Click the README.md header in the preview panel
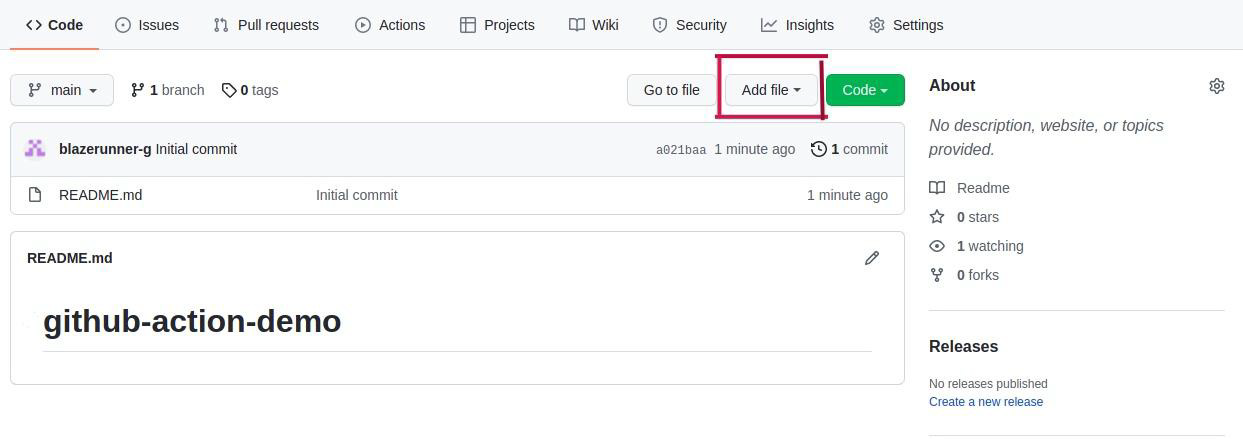The width and height of the screenshot is (1243, 439). (x=70, y=258)
